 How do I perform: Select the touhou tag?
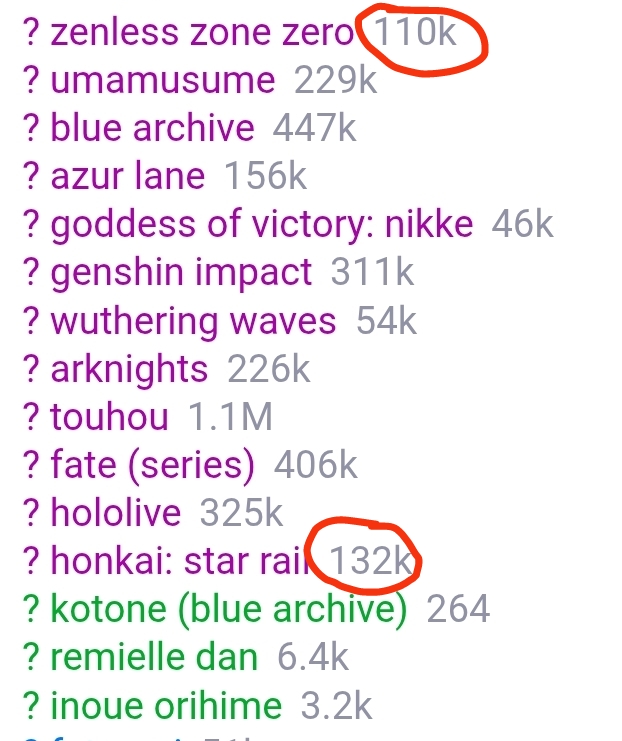pyautogui.click(x=109, y=417)
